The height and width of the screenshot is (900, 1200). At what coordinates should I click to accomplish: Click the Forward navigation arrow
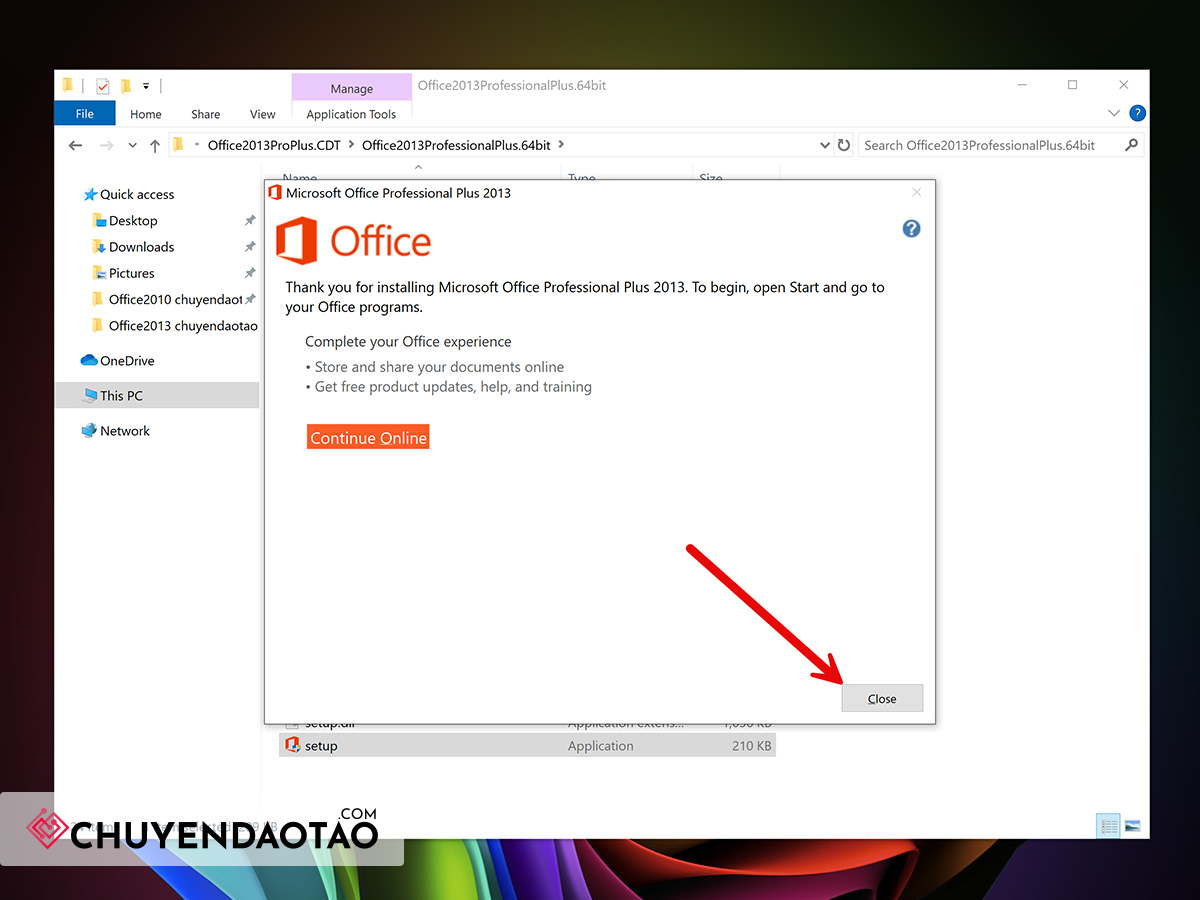pos(106,146)
